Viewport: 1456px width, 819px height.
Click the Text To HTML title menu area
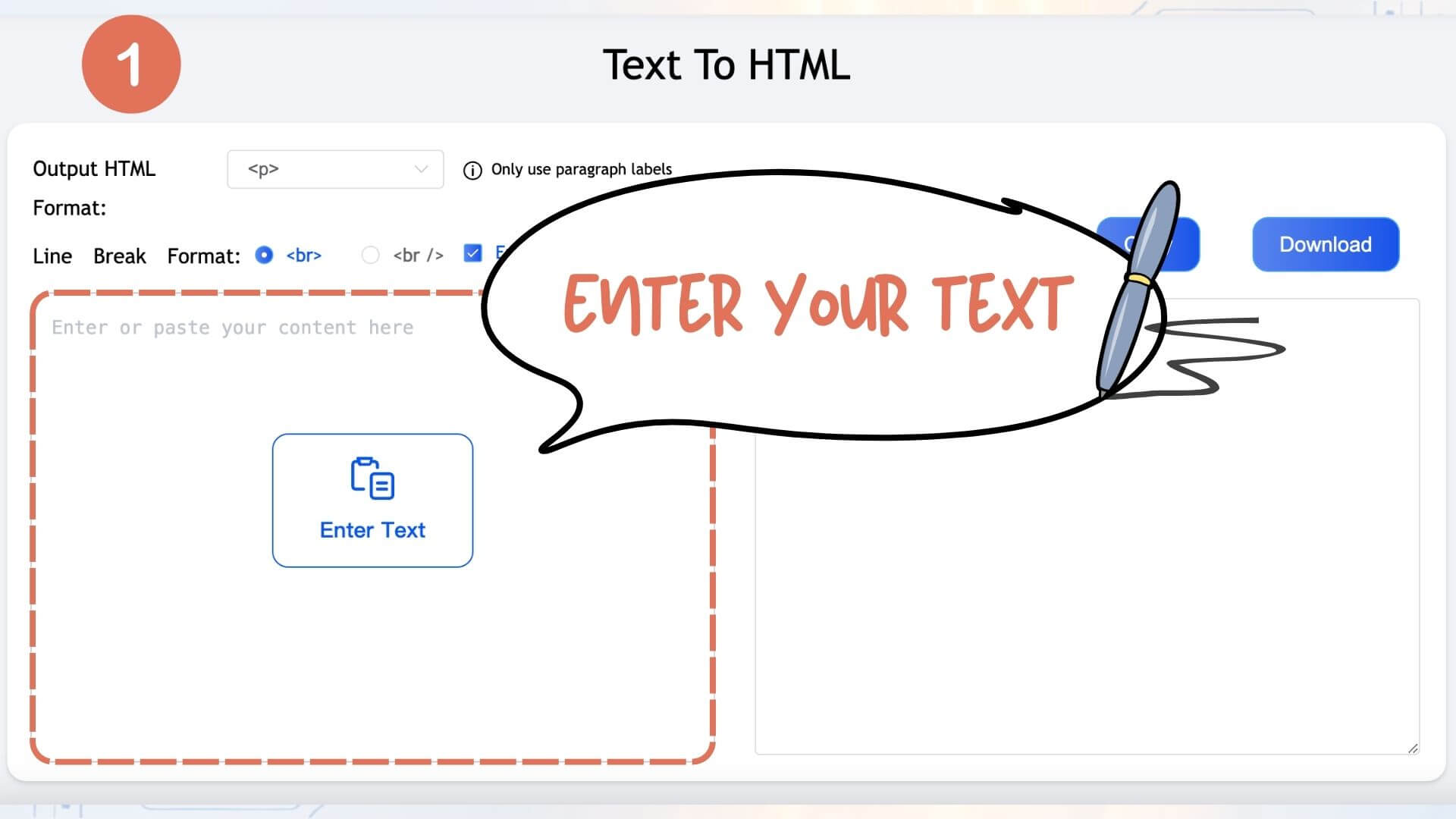coord(728,63)
